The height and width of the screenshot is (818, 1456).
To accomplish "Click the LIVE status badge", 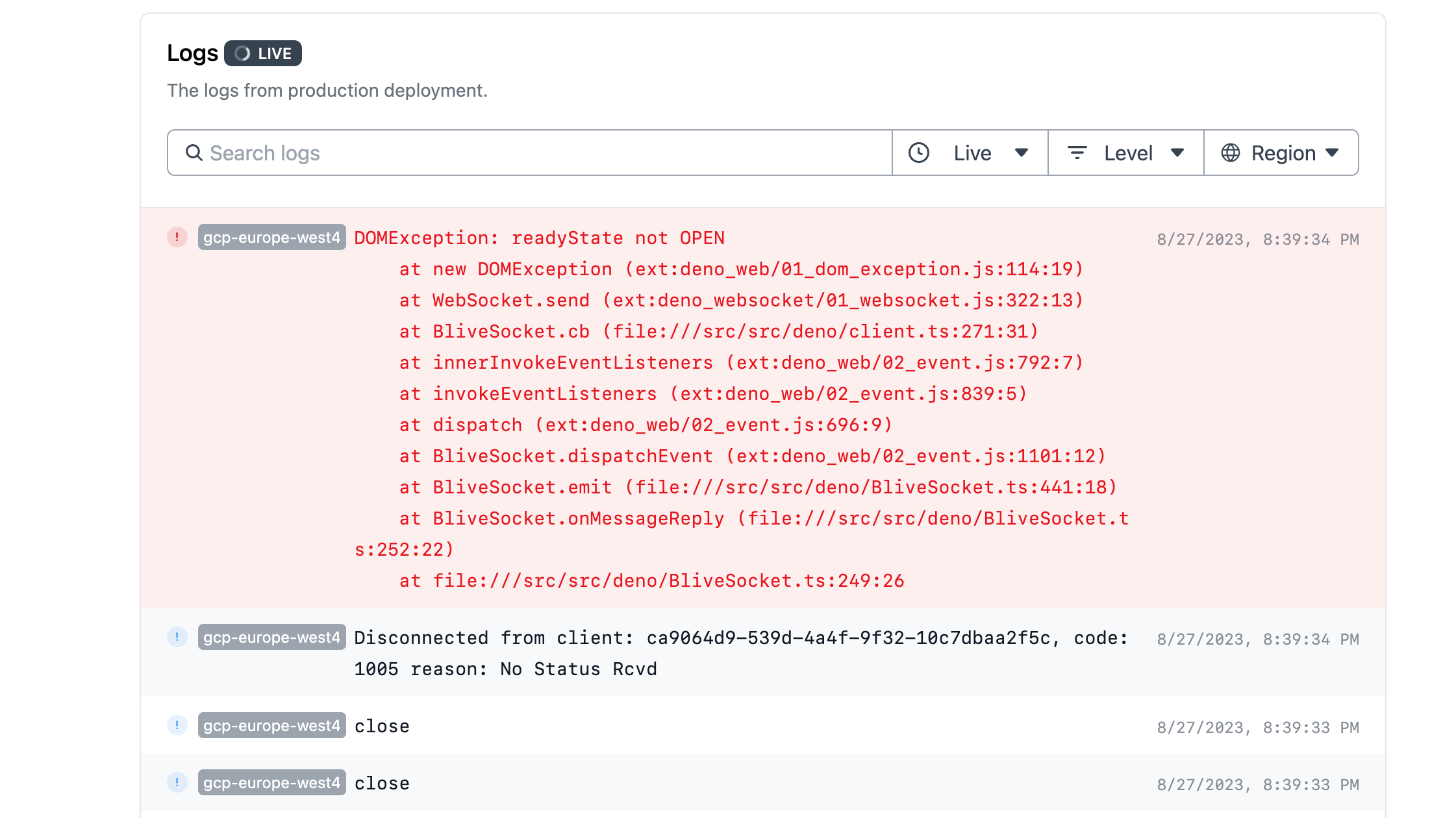I will [x=263, y=53].
